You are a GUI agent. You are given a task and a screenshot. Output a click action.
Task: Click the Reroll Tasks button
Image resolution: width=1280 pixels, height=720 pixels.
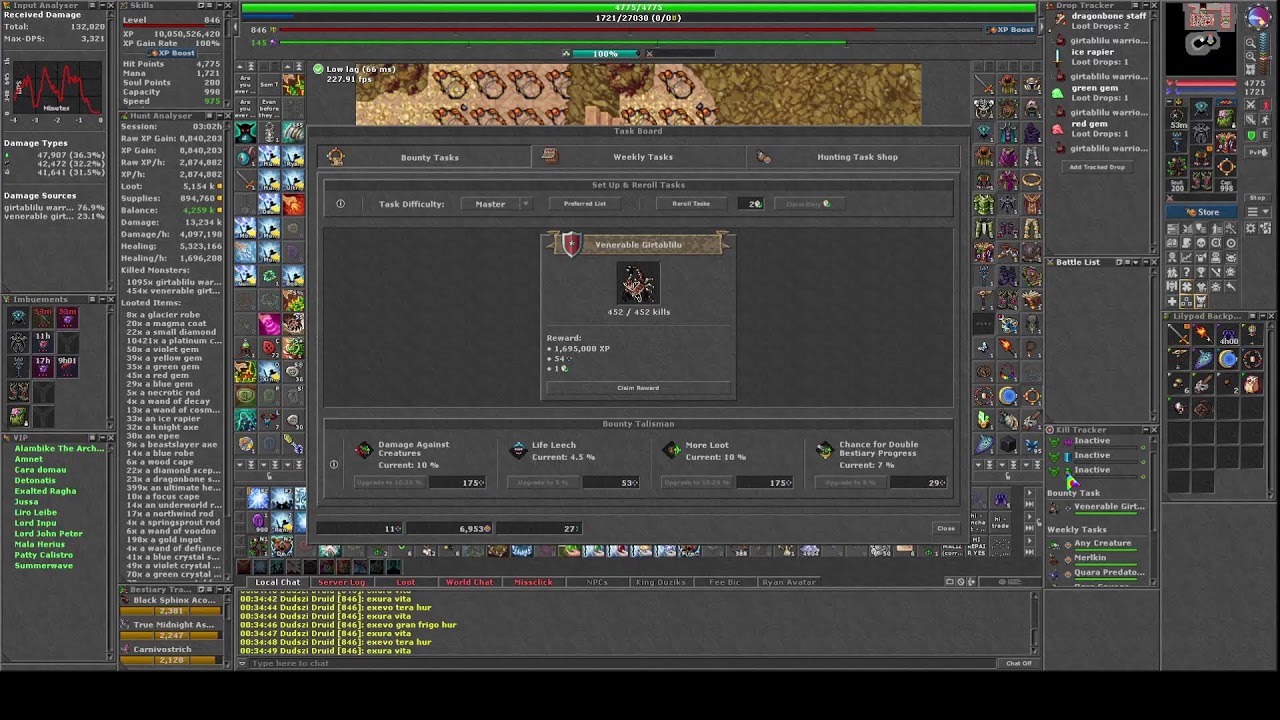[x=691, y=204]
